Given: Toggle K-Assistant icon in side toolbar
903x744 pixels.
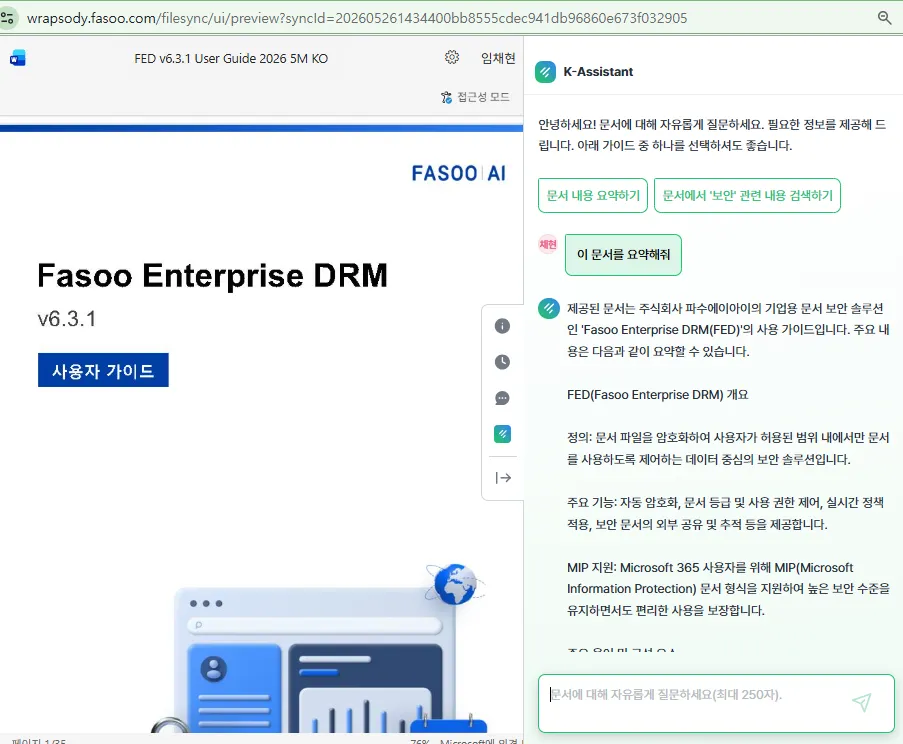Looking at the screenshot, I should point(502,434).
